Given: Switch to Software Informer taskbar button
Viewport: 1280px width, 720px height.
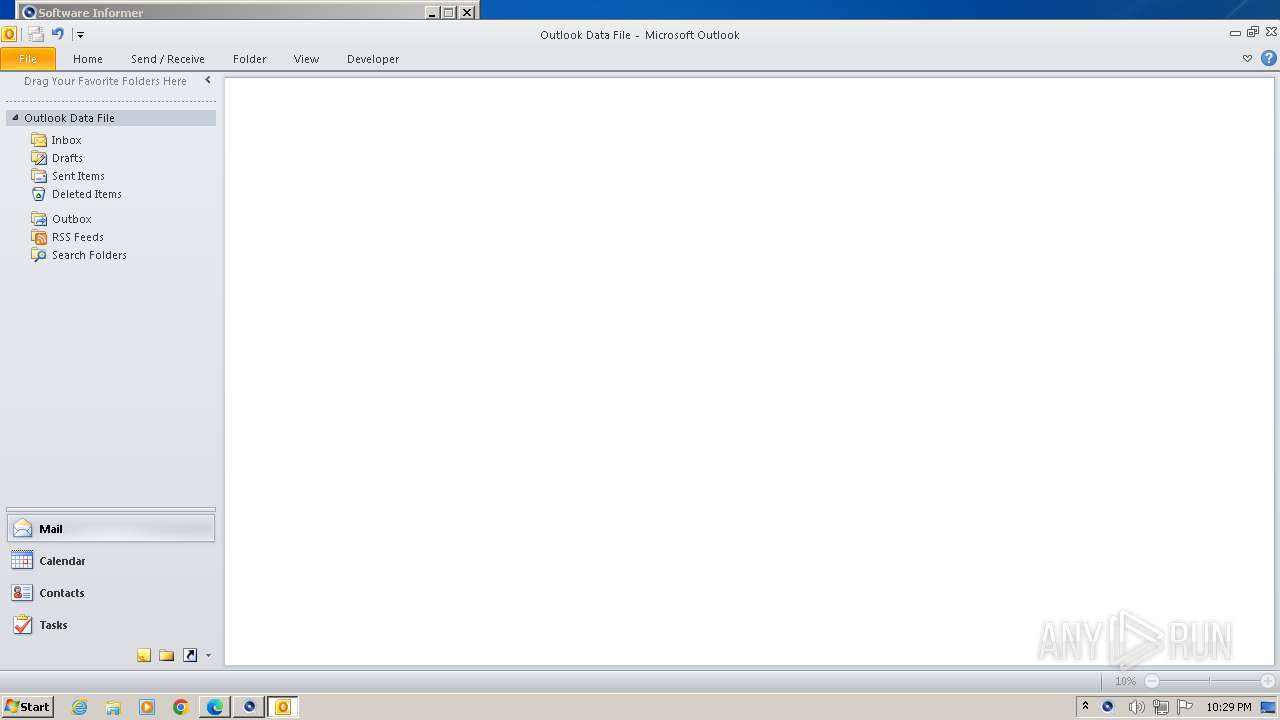Looking at the screenshot, I should [x=249, y=707].
